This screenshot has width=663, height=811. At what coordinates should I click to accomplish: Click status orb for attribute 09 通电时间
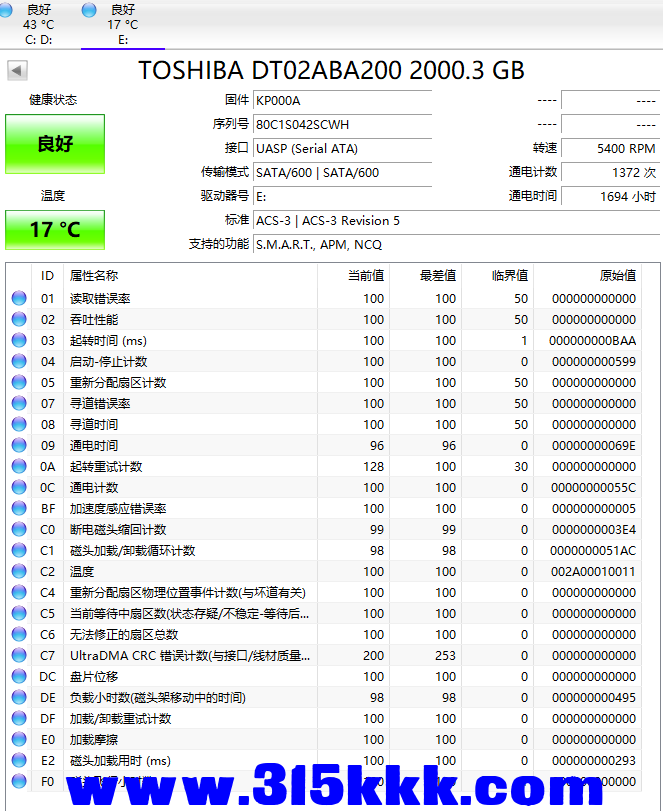coord(19,445)
